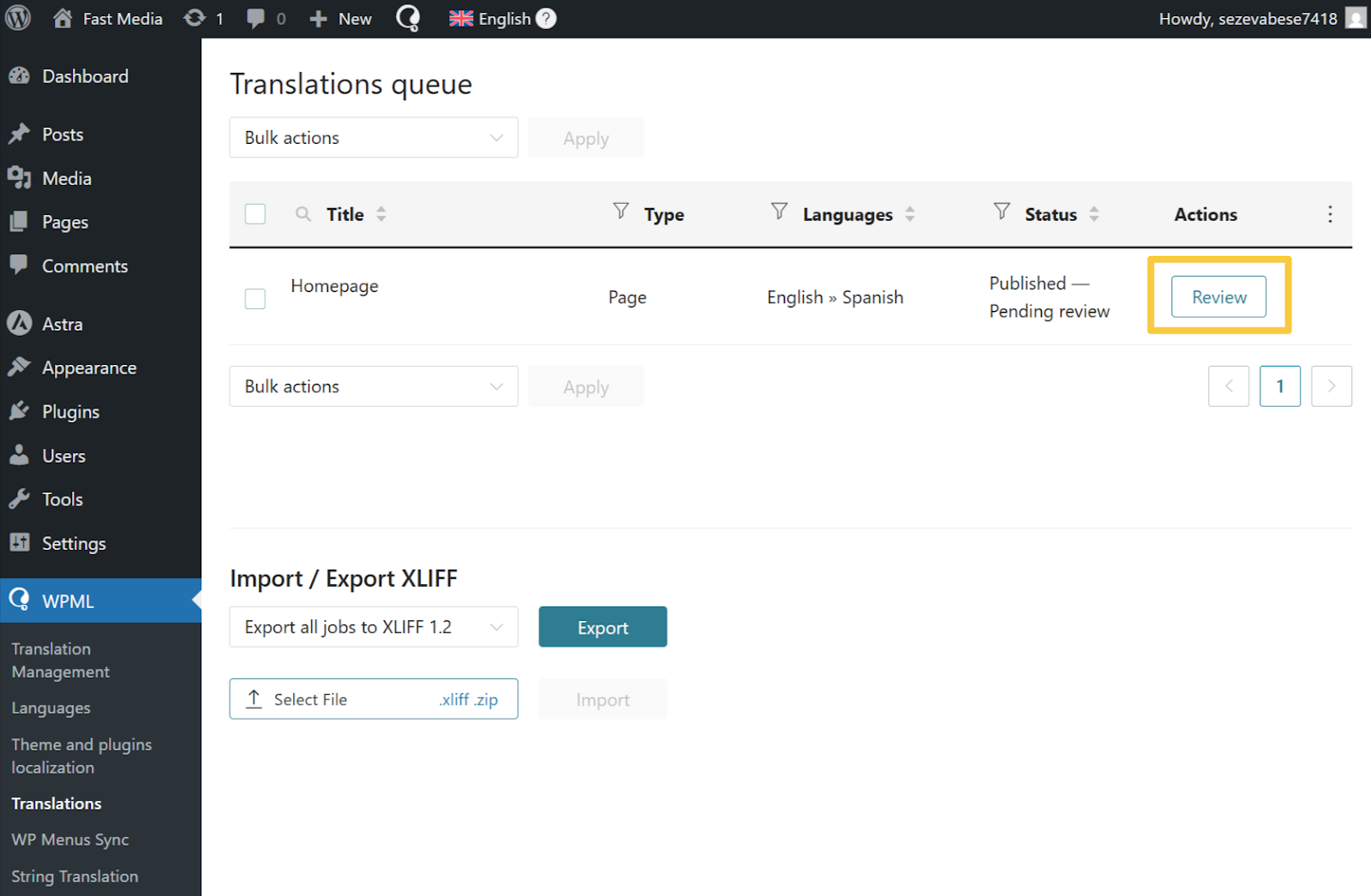Click the WordPress logo icon
Viewport: 1371px width, 896px height.
pyautogui.click(x=18, y=18)
